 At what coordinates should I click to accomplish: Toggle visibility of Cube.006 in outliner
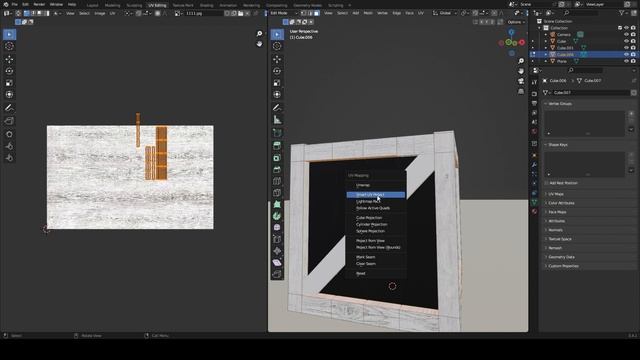[x=627, y=54]
